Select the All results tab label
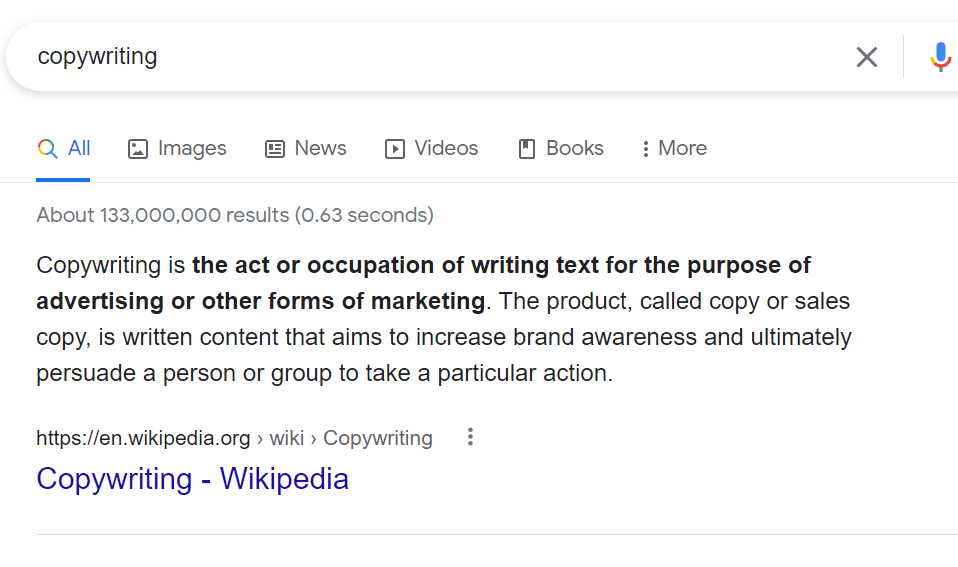The height and width of the screenshot is (567, 958). tap(79, 148)
